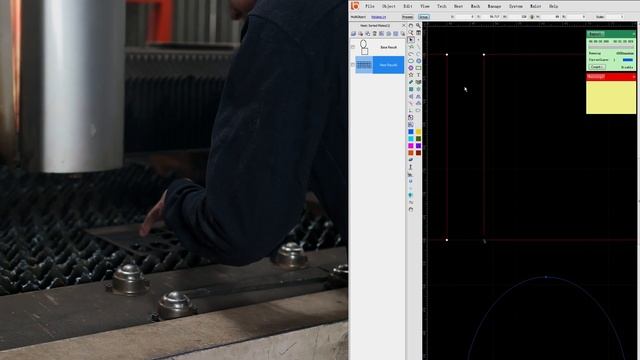Pick the magenta layer color swatch
Image resolution: width=640 pixels, height=360 pixels.
411,146
